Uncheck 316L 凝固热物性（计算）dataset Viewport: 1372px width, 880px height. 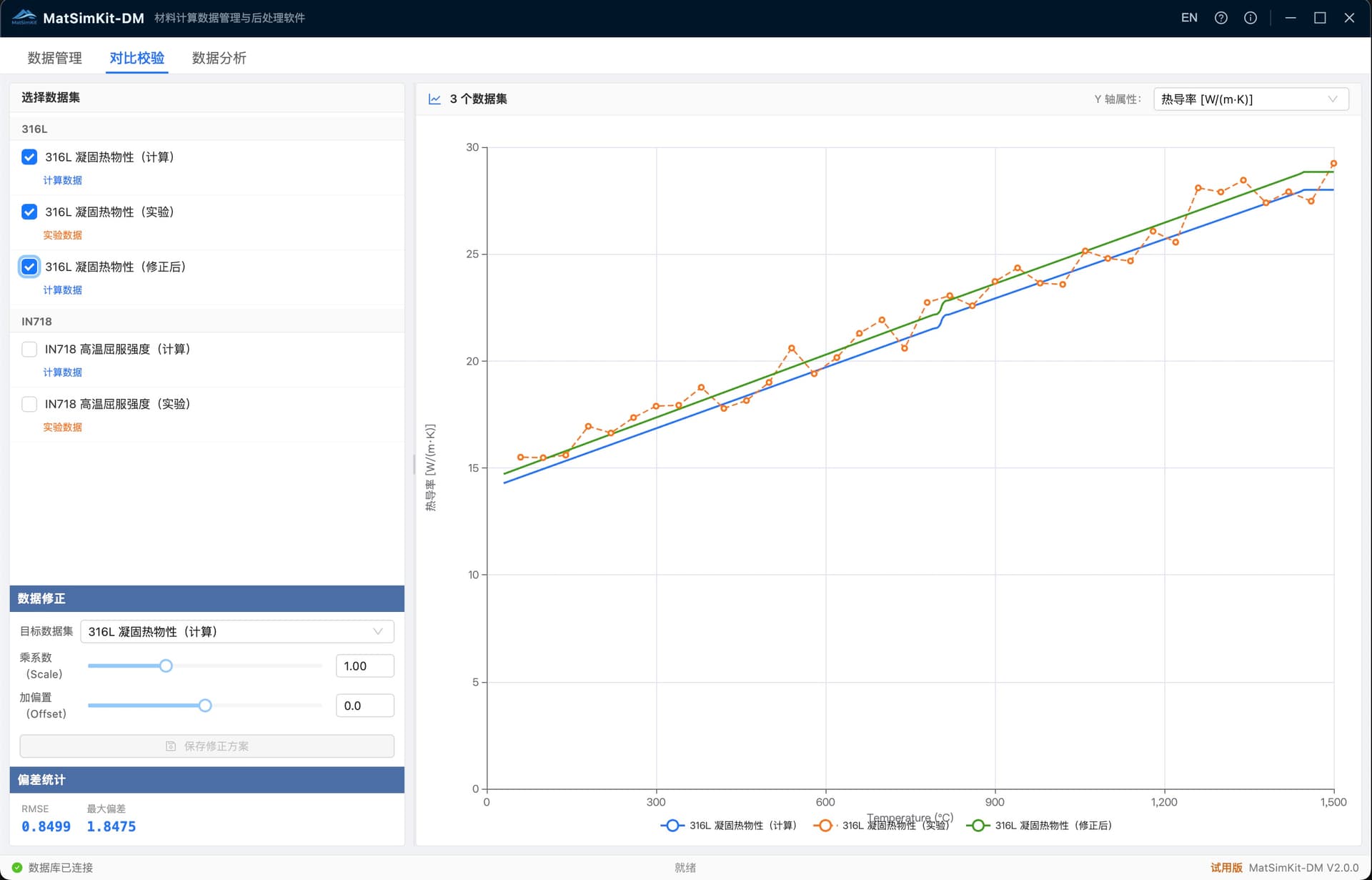tap(29, 157)
